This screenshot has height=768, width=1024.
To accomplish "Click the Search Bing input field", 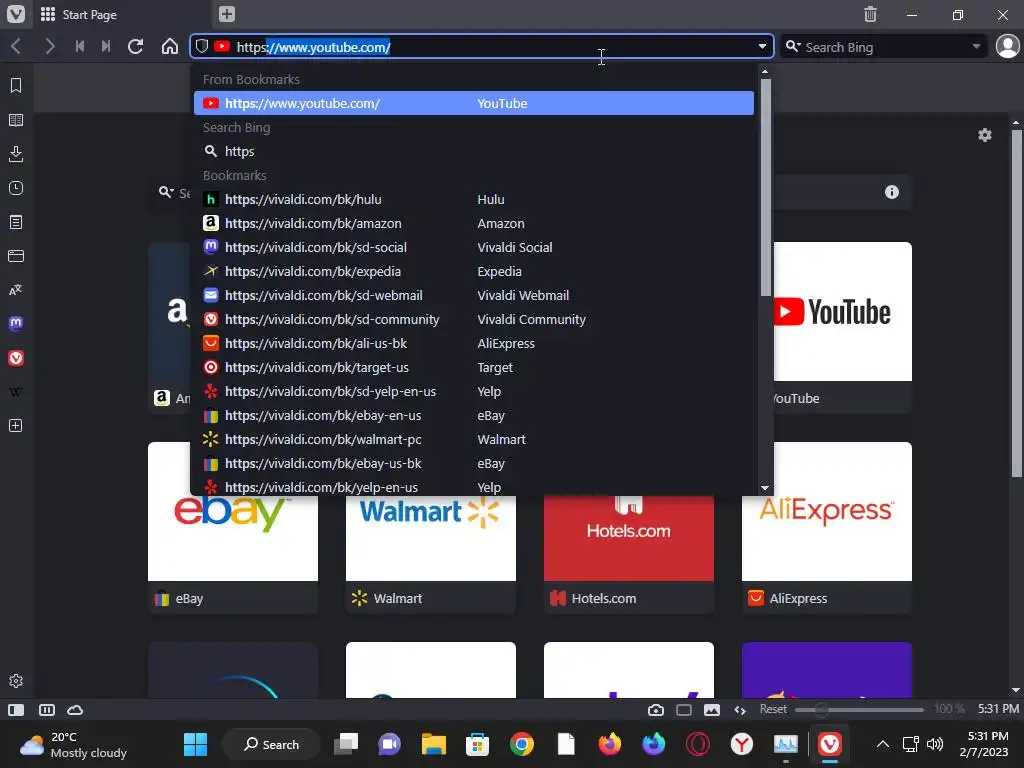I will tap(885, 46).
